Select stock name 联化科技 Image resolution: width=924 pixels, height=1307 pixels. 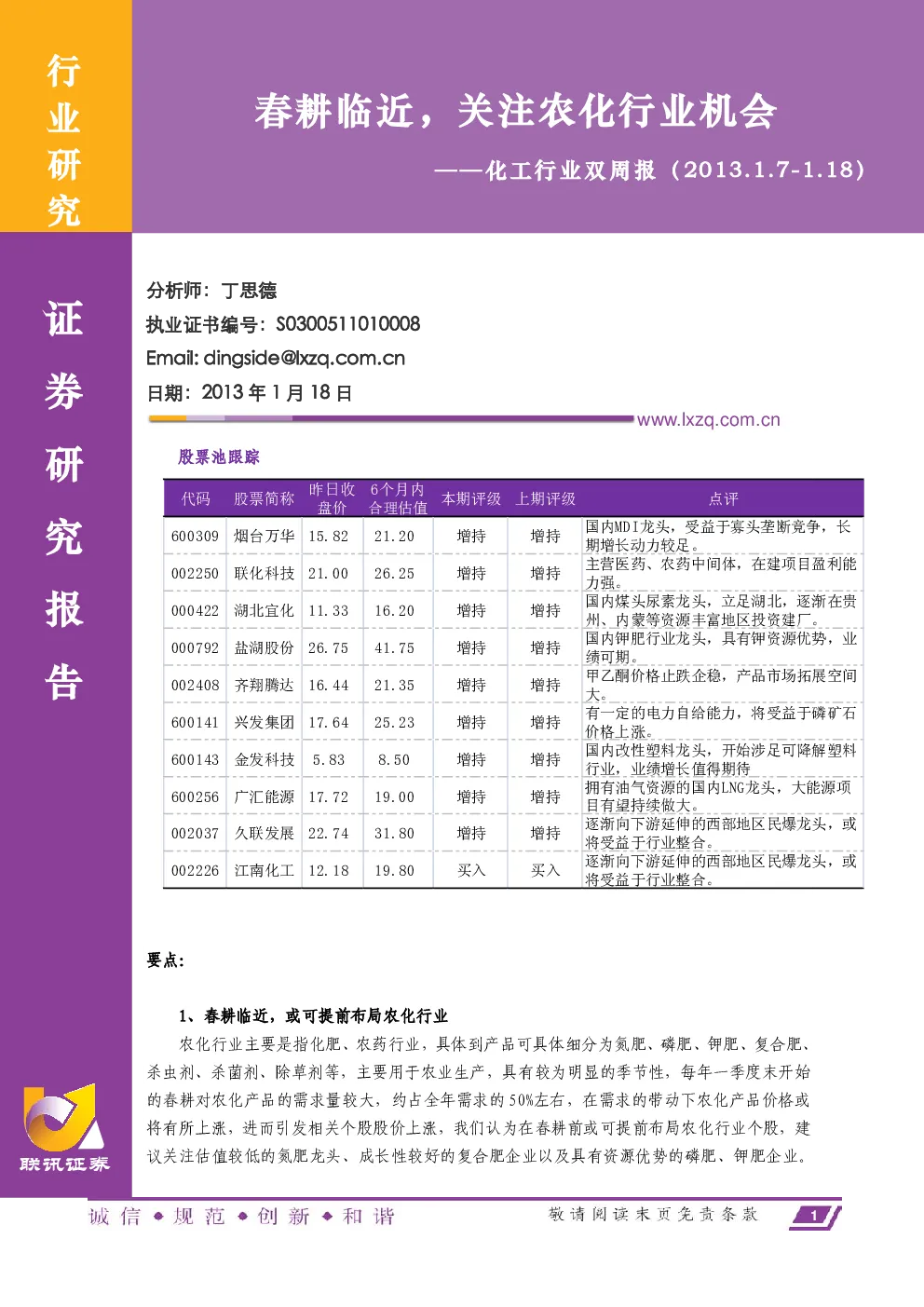265,573
